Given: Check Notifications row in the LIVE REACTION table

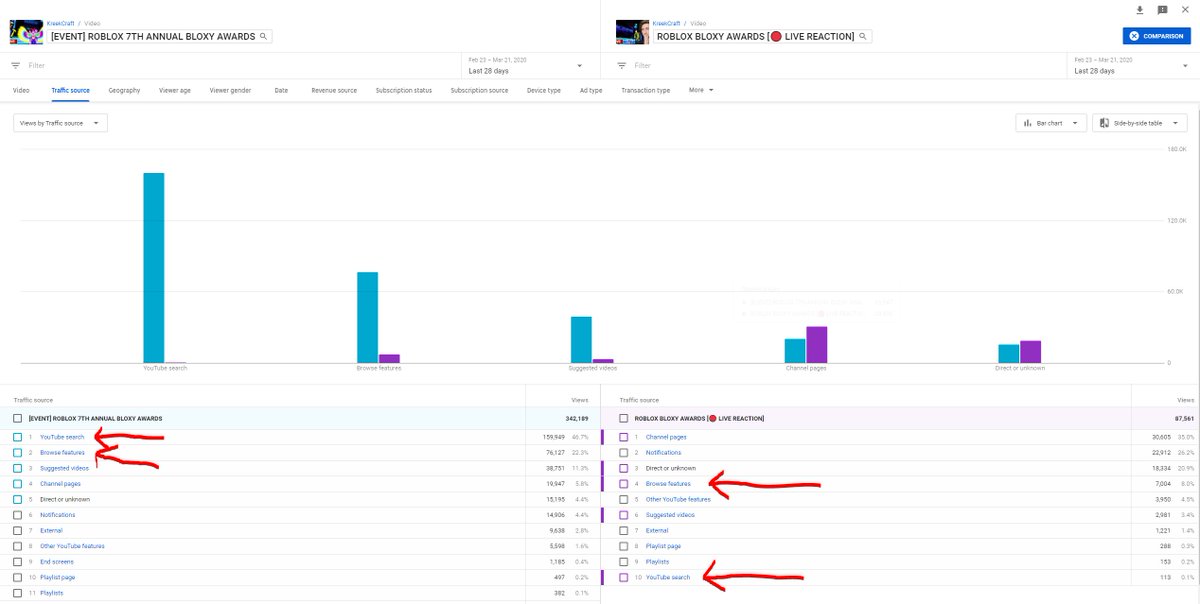Looking at the screenshot, I should 624,453.
